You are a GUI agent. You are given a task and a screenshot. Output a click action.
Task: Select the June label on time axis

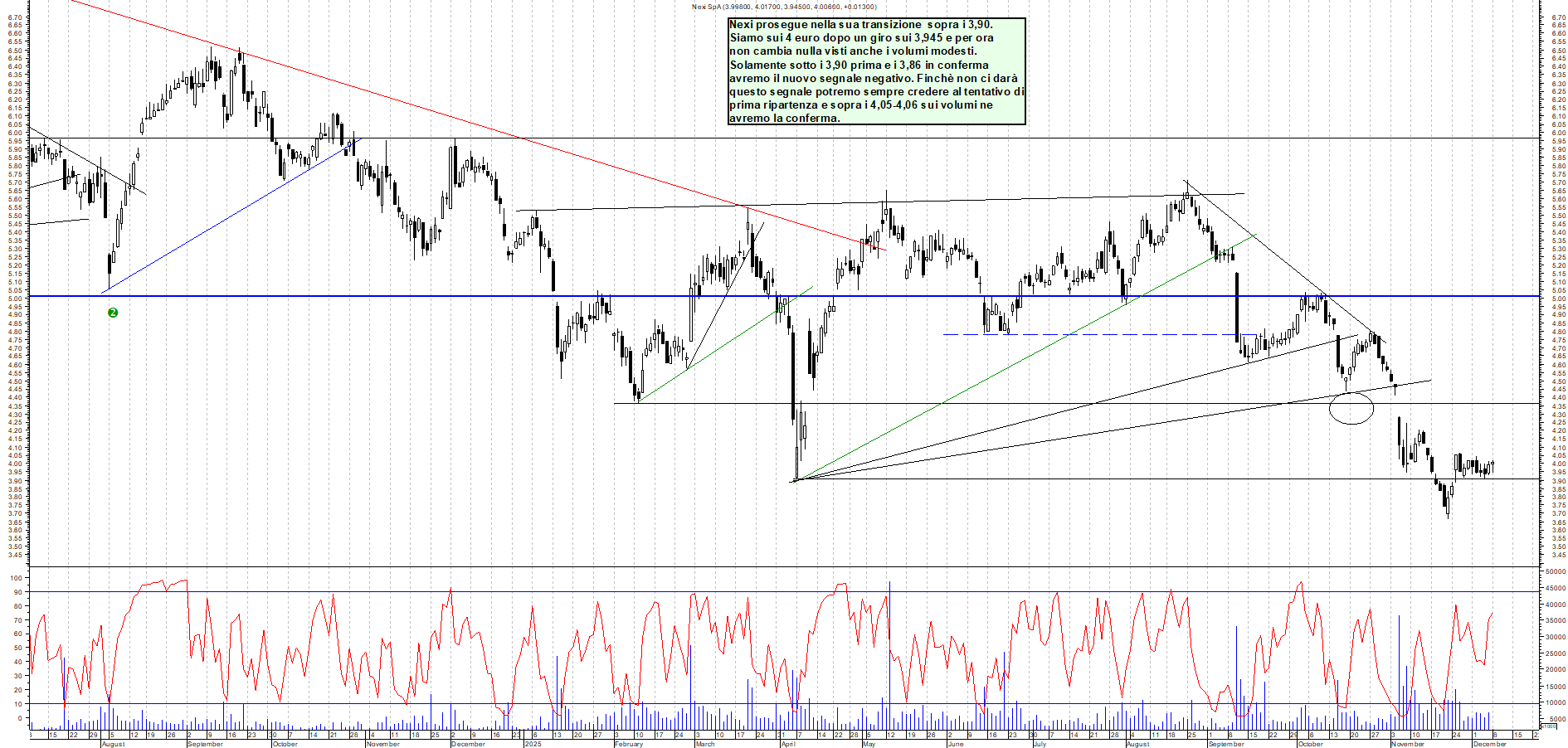point(956,744)
